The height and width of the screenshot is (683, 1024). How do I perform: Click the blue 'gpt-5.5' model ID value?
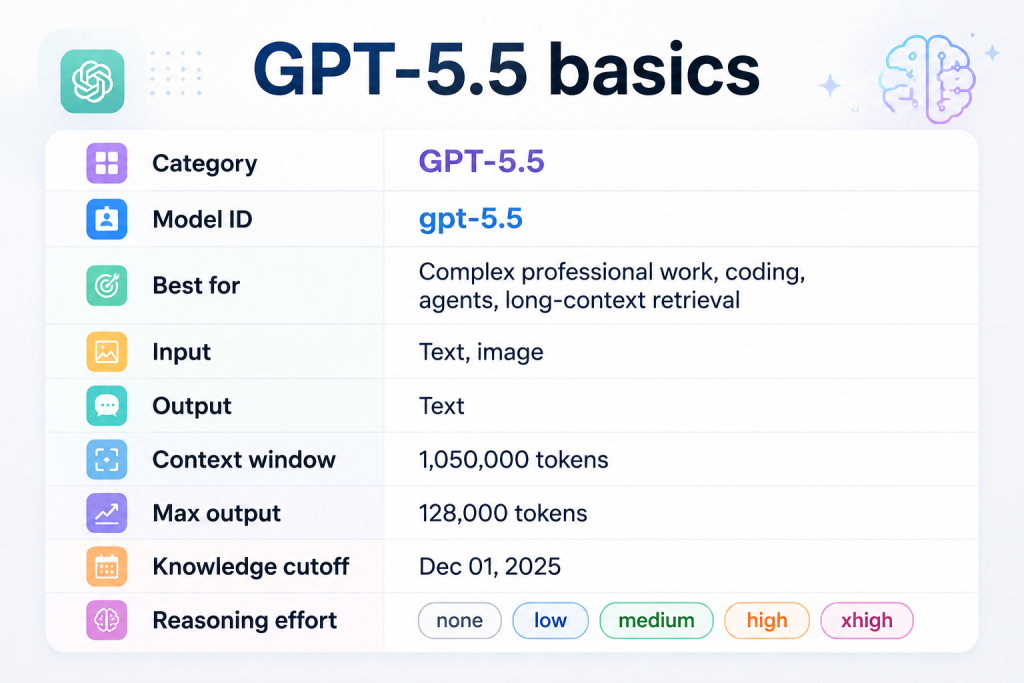(x=471, y=219)
